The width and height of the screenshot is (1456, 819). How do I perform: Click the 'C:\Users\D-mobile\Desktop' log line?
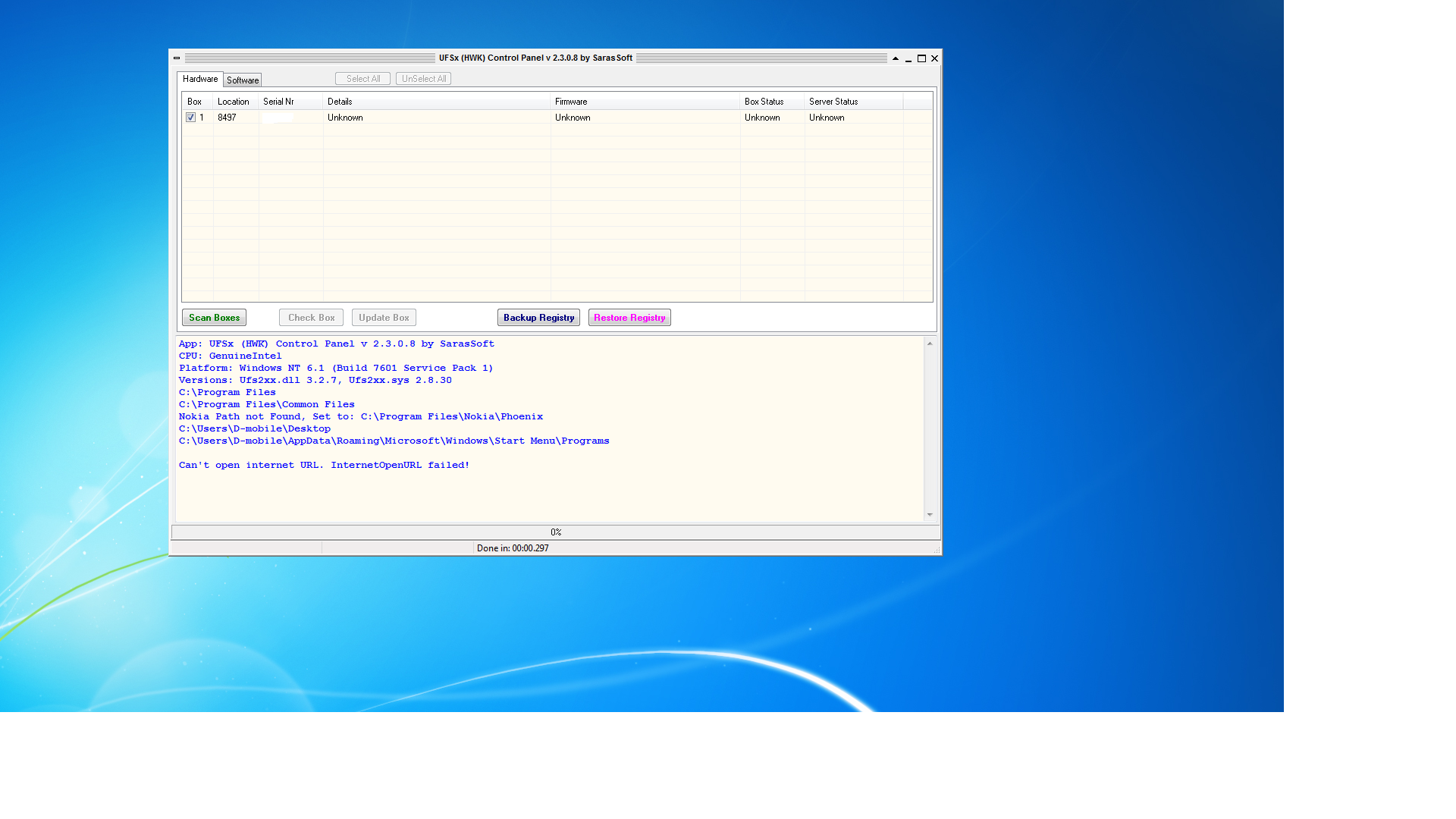[255, 428]
